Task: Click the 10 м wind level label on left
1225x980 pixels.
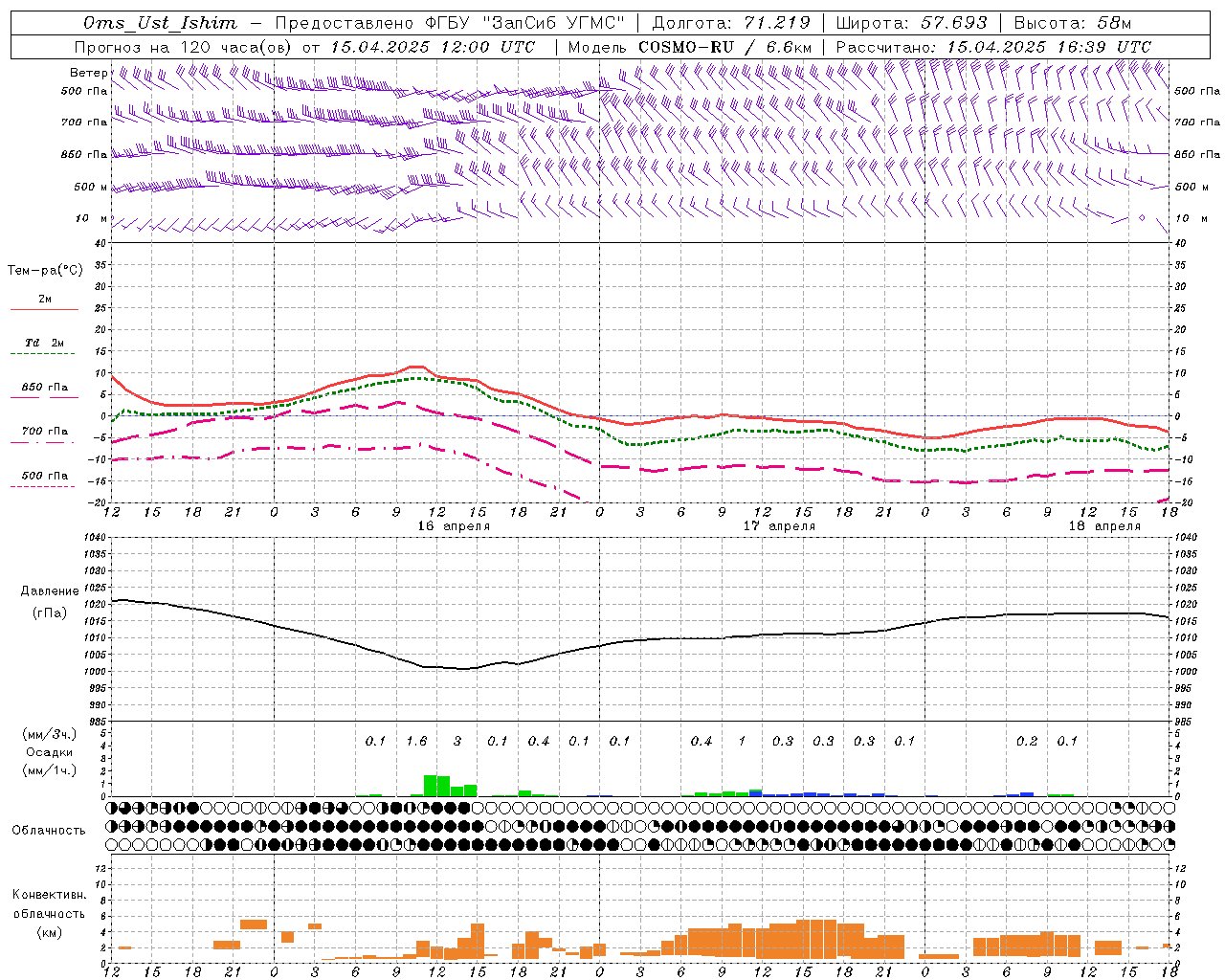Action: 91,218
